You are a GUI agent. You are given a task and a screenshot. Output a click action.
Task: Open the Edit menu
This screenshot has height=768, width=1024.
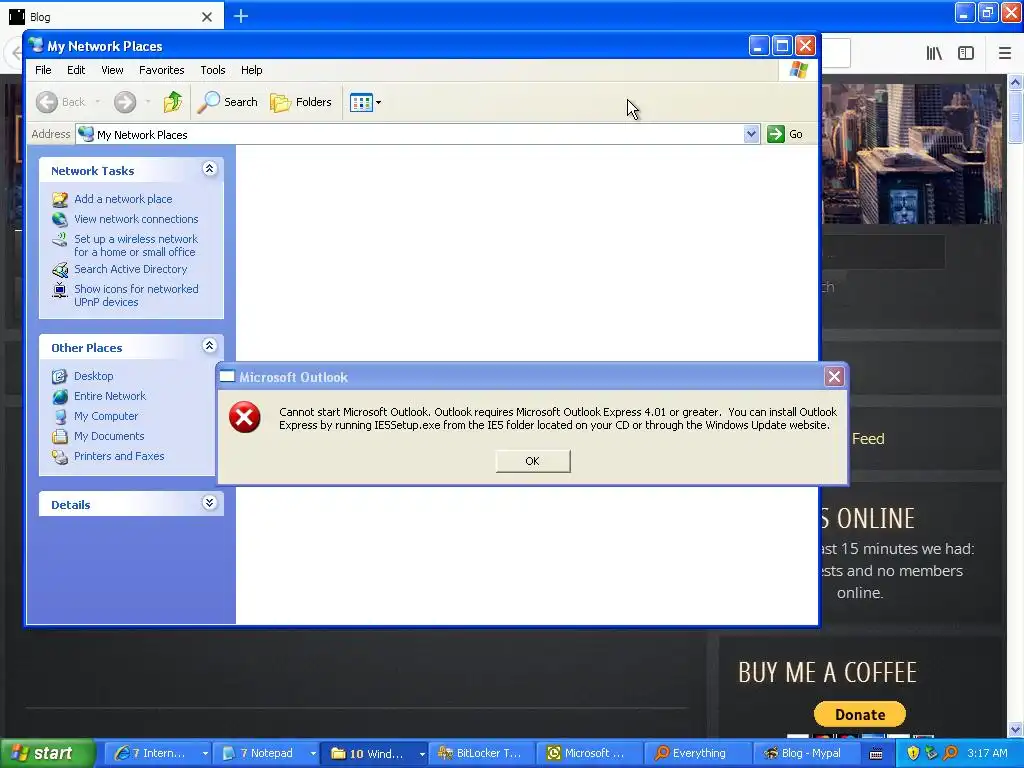point(76,70)
